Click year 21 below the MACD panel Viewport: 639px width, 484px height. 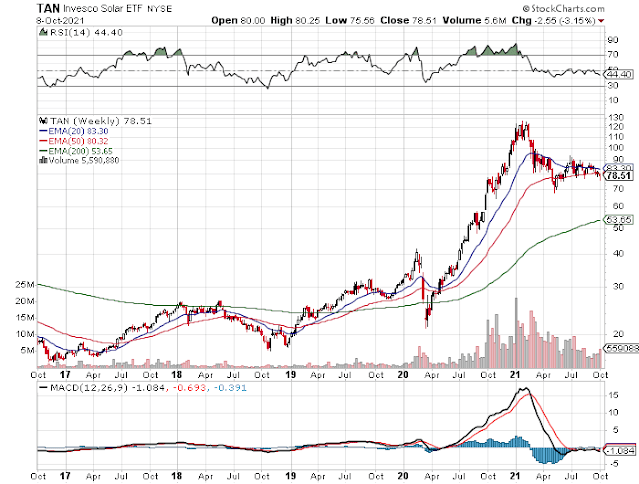pyautogui.click(x=516, y=475)
